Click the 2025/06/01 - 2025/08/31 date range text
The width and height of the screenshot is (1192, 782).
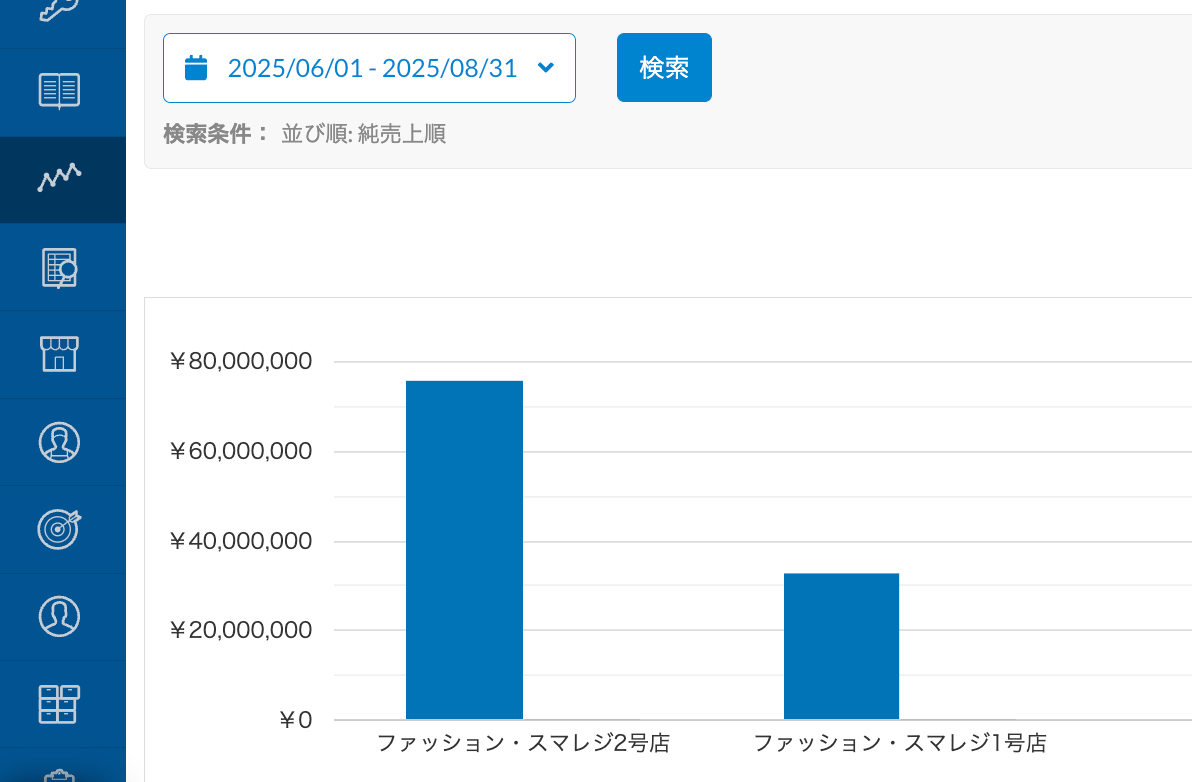coord(372,68)
